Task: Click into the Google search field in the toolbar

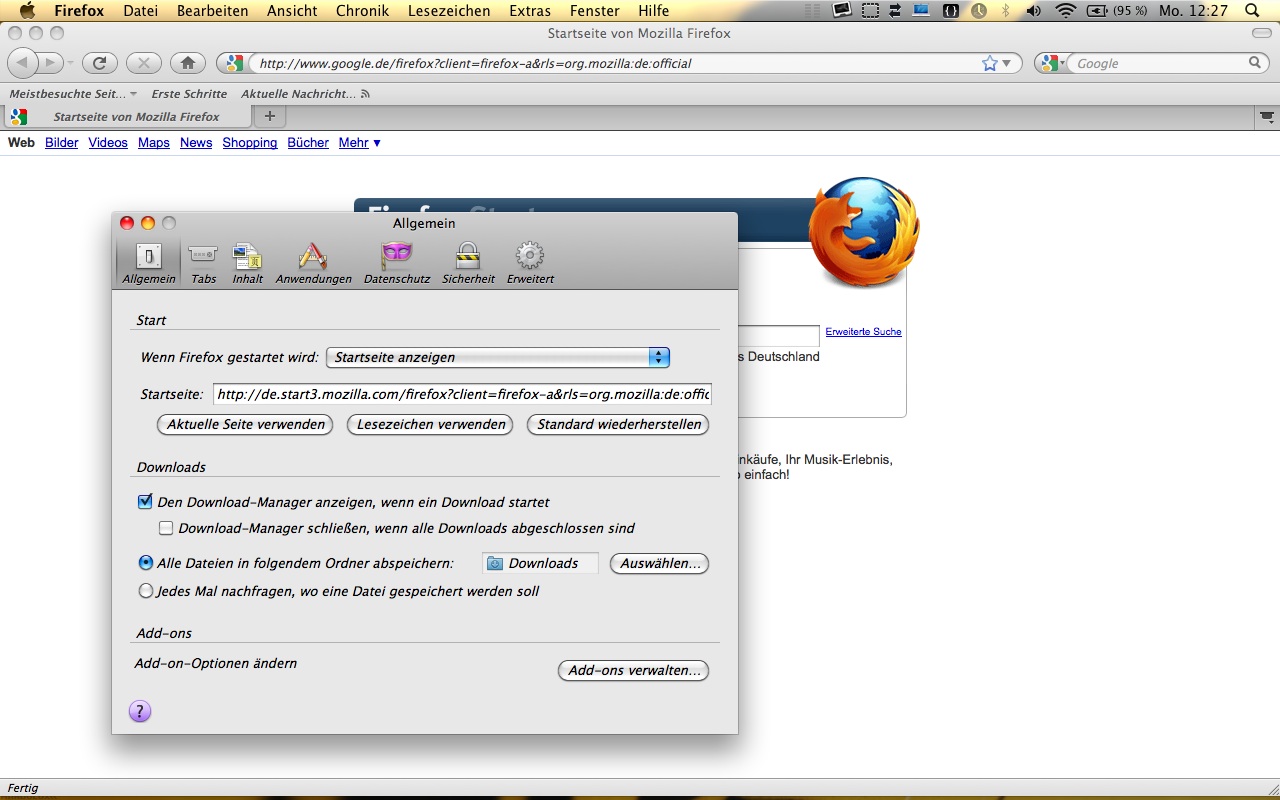Action: point(1158,63)
